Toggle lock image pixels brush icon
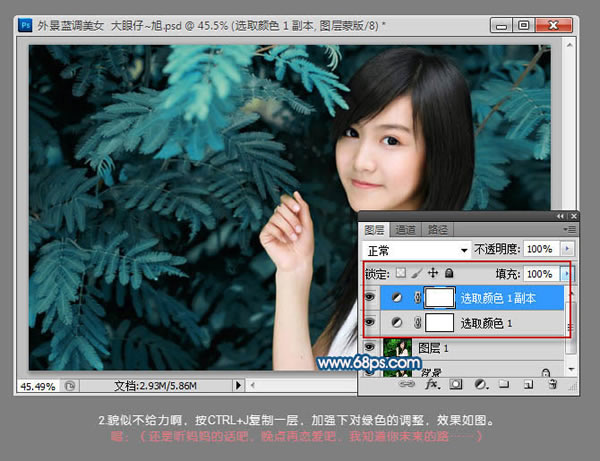This screenshot has height=461, width=600. coord(417,273)
